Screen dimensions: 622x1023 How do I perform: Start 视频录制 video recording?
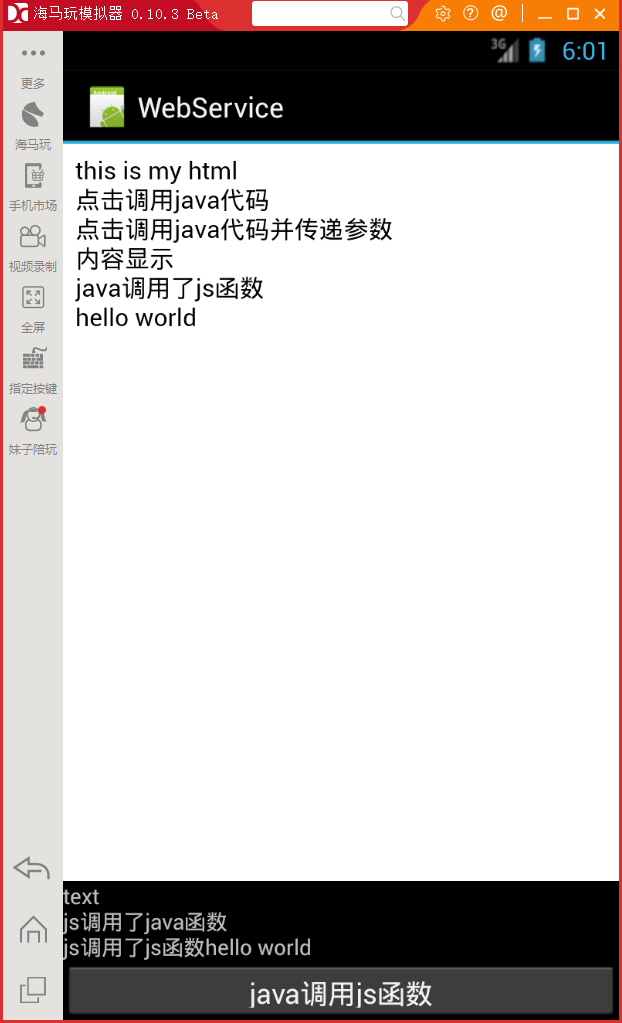[x=33, y=237]
